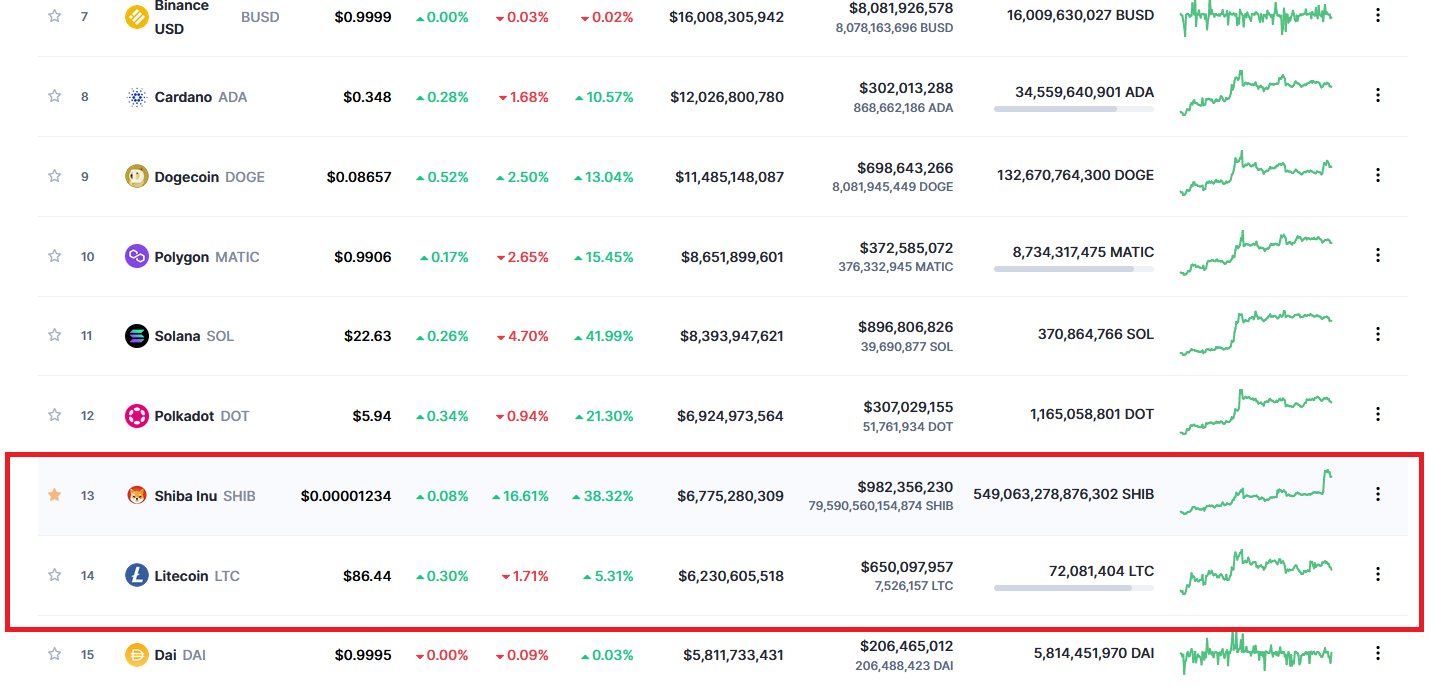Open Dogecoin's 7-day sparkline chart
The height and width of the screenshot is (693, 1436).
pos(1256,173)
